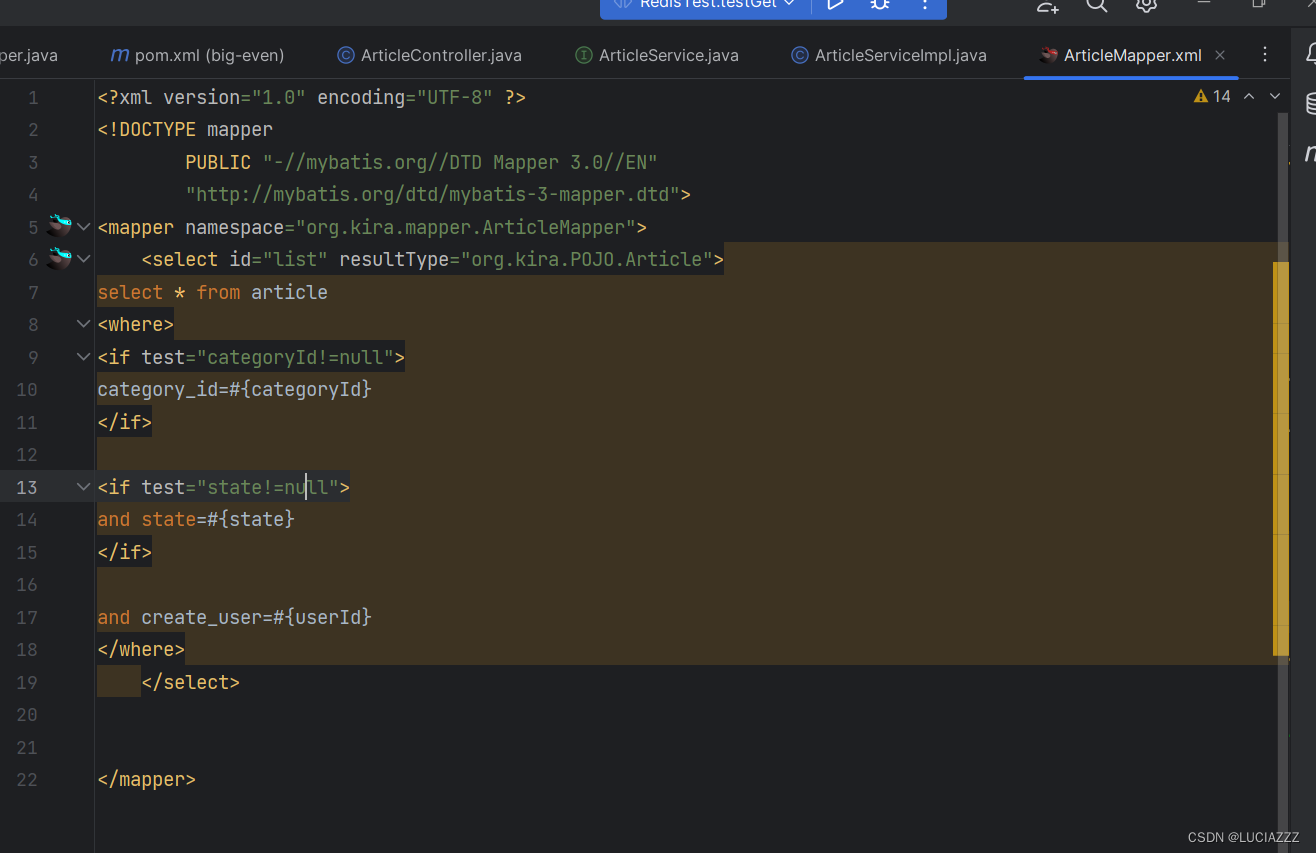1316x853 pixels.
Task: Open Search Everywhere with the magnifier icon
Action: (x=1096, y=5)
